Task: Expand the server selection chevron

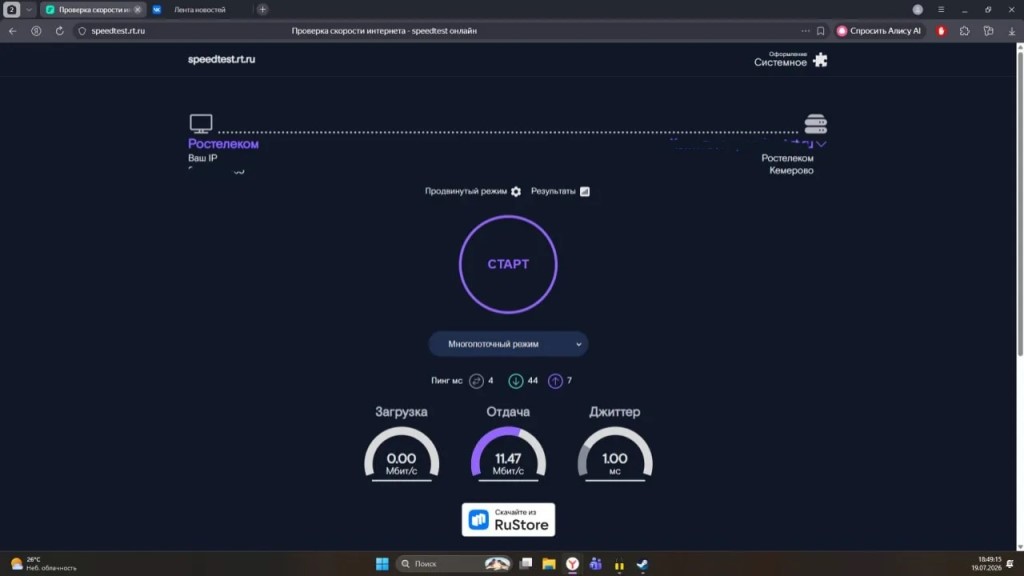Action: tap(822, 144)
